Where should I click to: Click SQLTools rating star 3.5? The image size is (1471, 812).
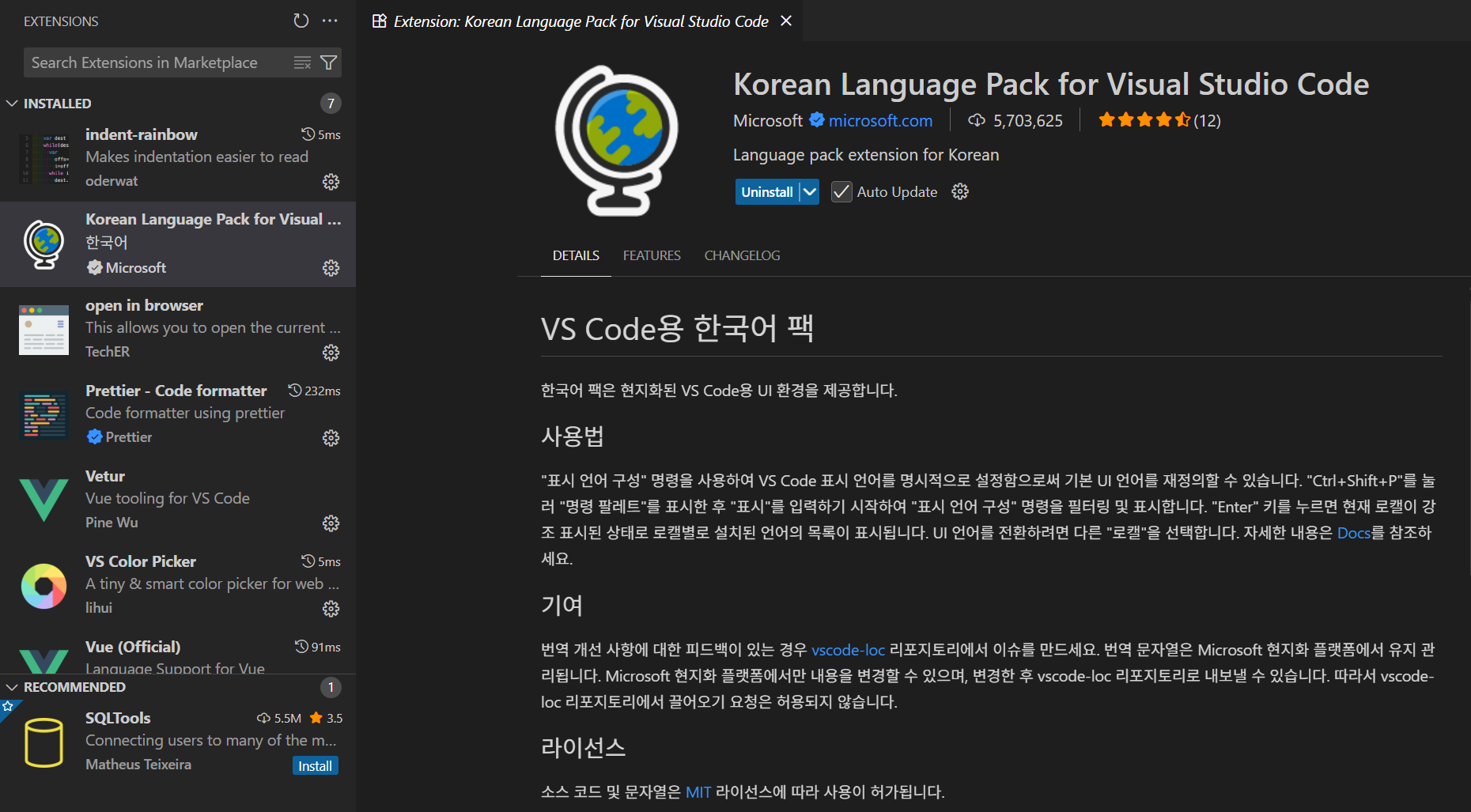[326, 718]
